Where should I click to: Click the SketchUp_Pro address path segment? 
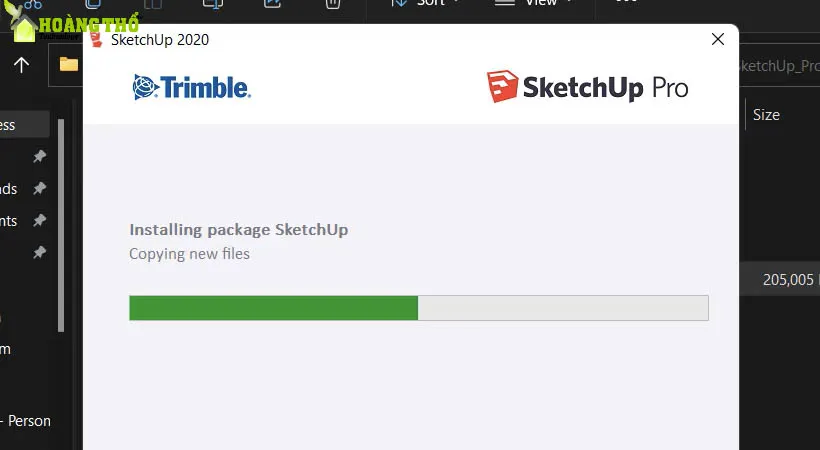778,66
